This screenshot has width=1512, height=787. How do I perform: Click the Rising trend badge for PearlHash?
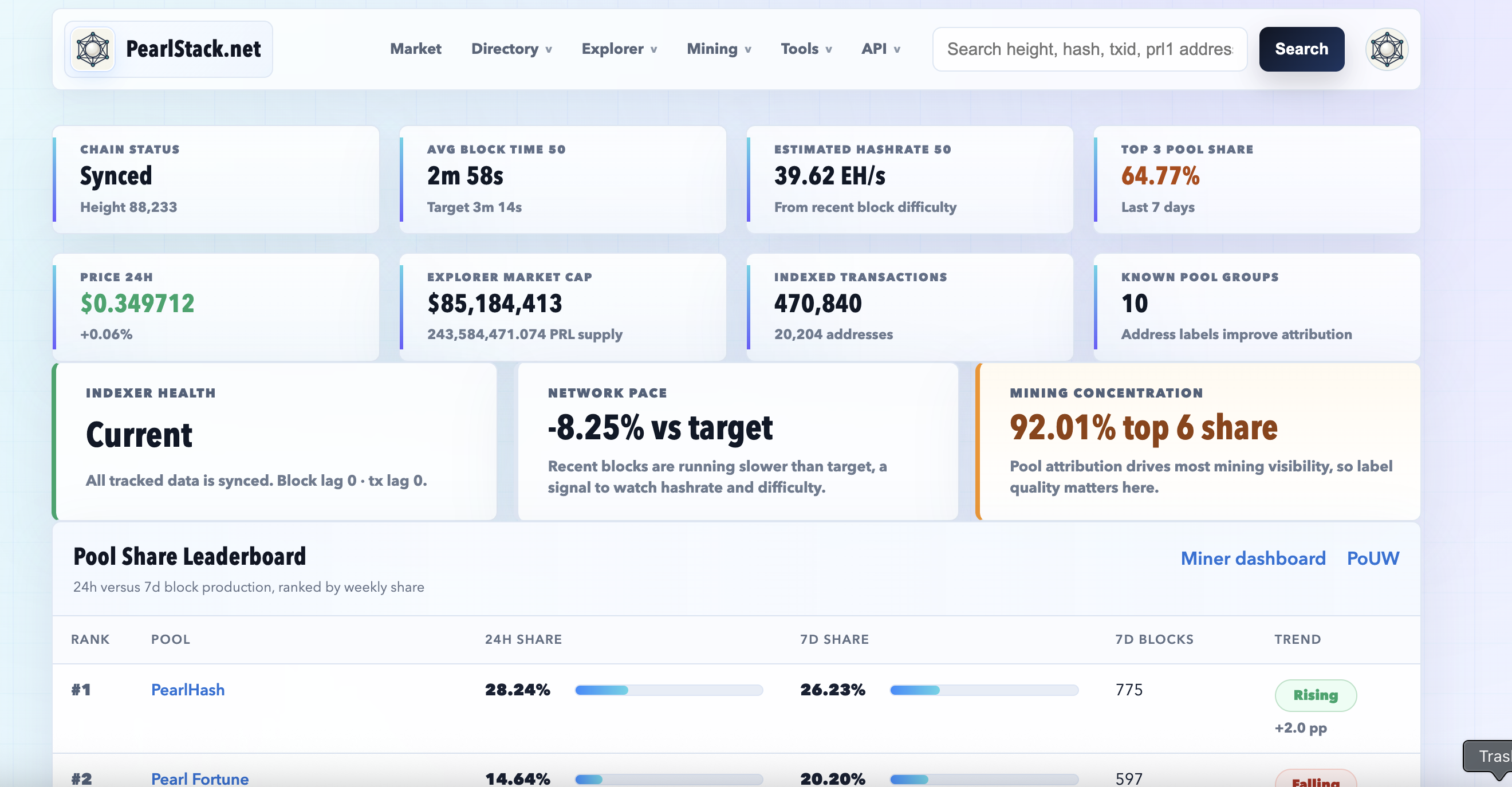(x=1316, y=695)
